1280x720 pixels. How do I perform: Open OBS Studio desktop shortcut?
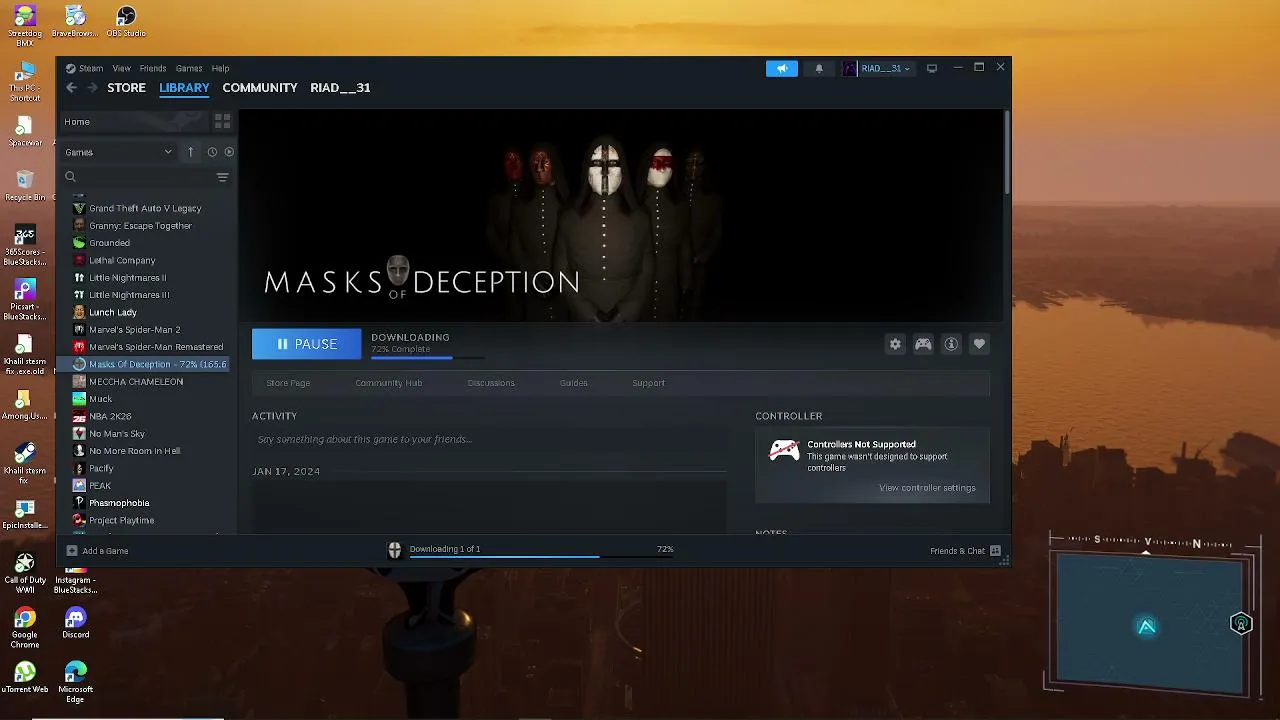126,22
